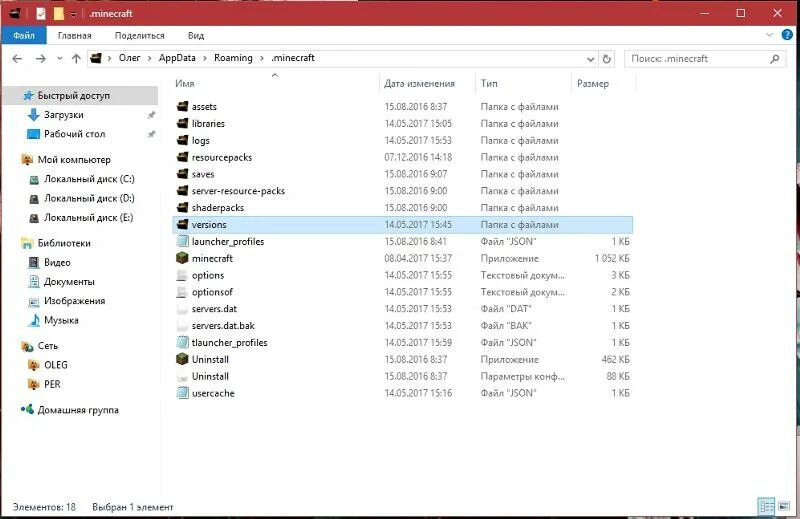The image size is (800, 519).
Task: Click the Back navigation arrow
Action: pyautogui.click(x=17, y=59)
